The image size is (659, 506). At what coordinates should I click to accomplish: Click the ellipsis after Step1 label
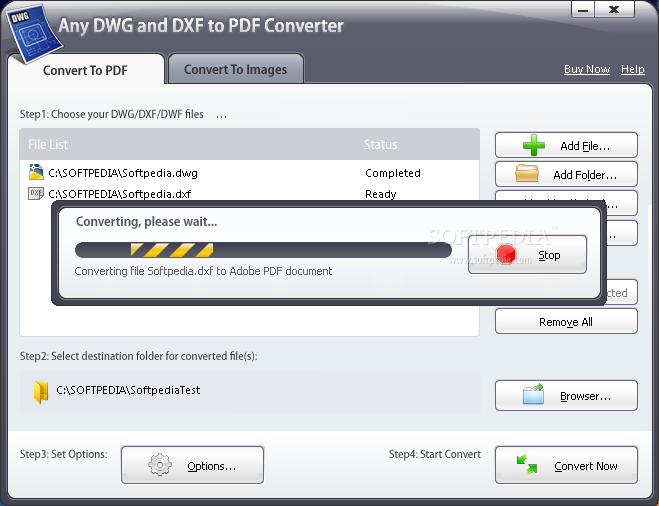click(221, 115)
